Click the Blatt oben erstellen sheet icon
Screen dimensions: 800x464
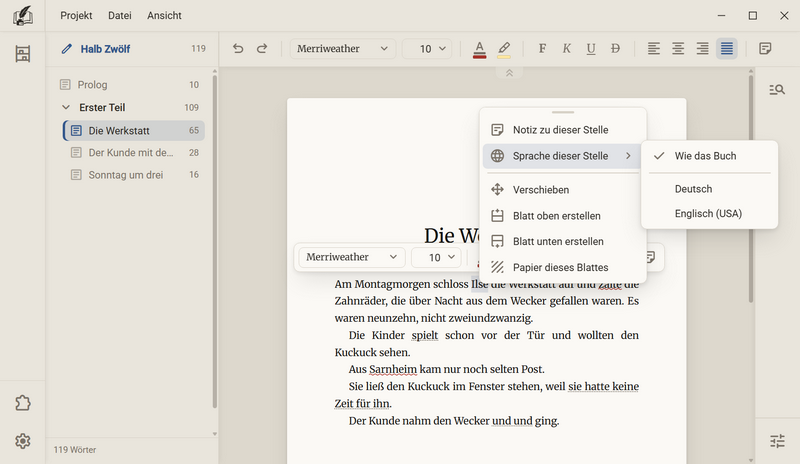tap(497, 215)
